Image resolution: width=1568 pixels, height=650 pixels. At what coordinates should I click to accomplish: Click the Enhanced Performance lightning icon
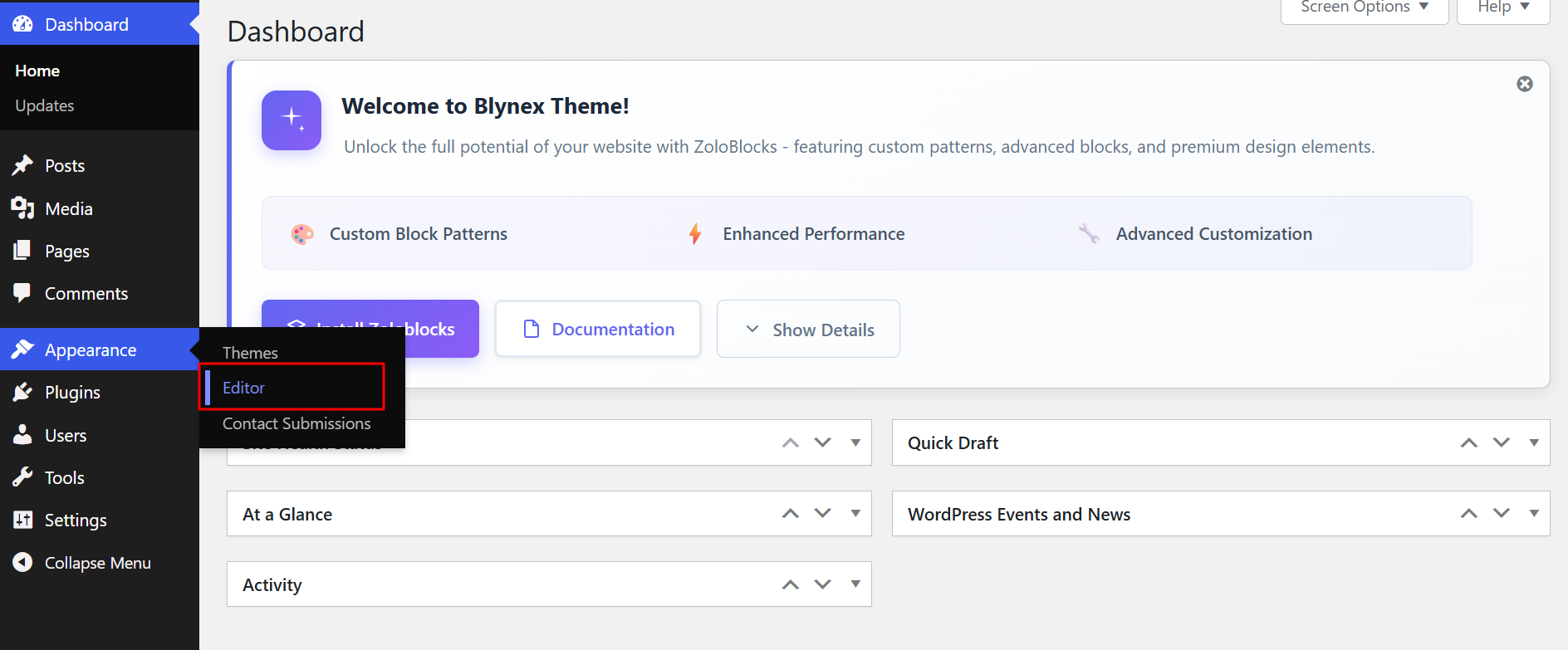pos(695,234)
